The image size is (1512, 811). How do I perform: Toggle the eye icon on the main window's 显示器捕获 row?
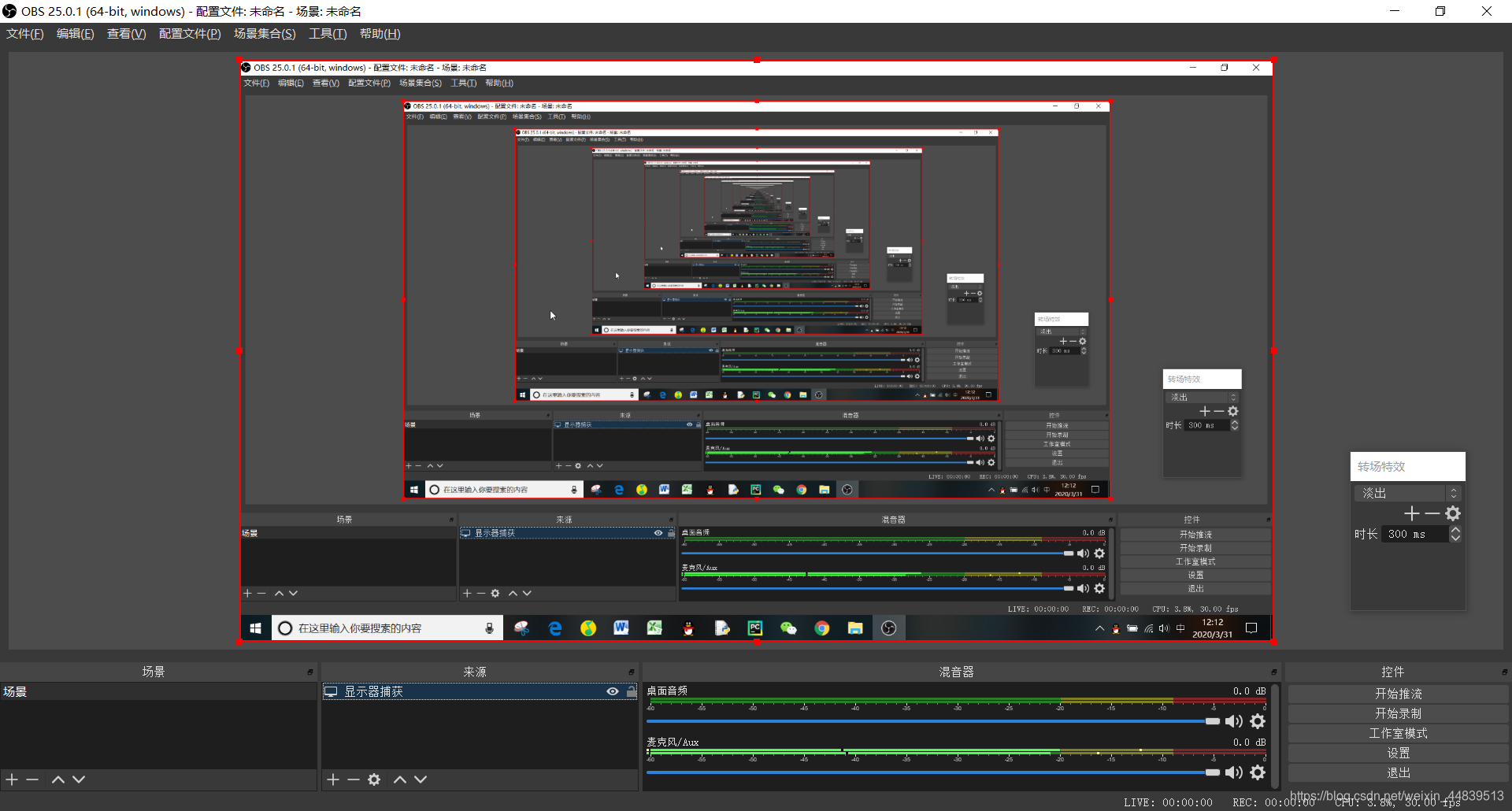(x=612, y=691)
